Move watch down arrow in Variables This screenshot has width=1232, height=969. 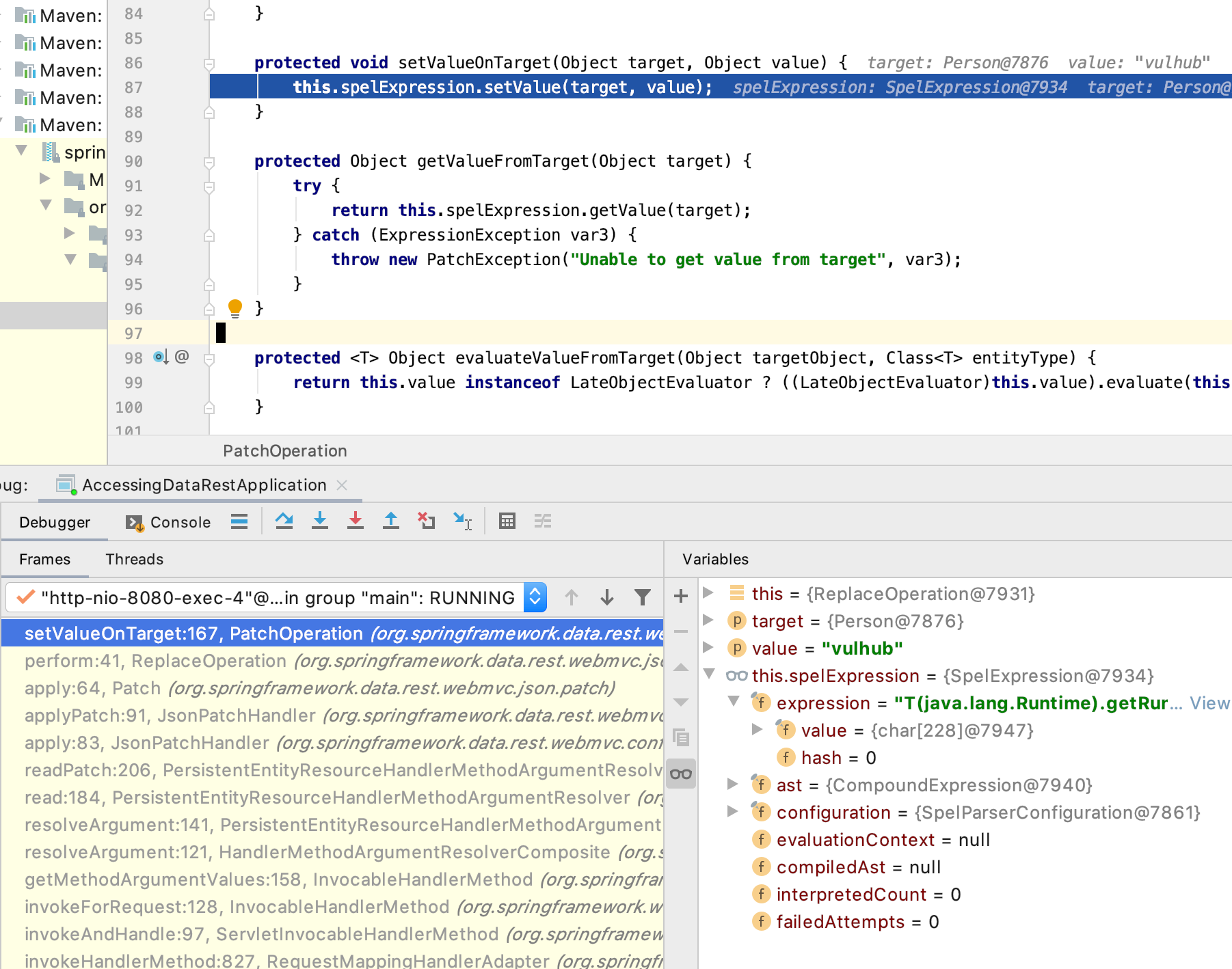[681, 702]
